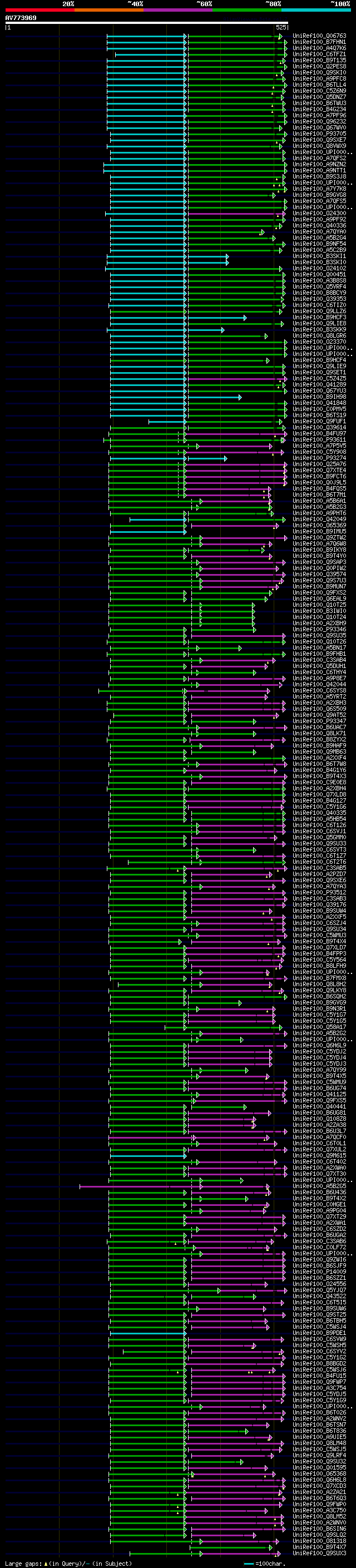Click the white query sequence bar
The image size is (356, 1568).
point(147,22)
